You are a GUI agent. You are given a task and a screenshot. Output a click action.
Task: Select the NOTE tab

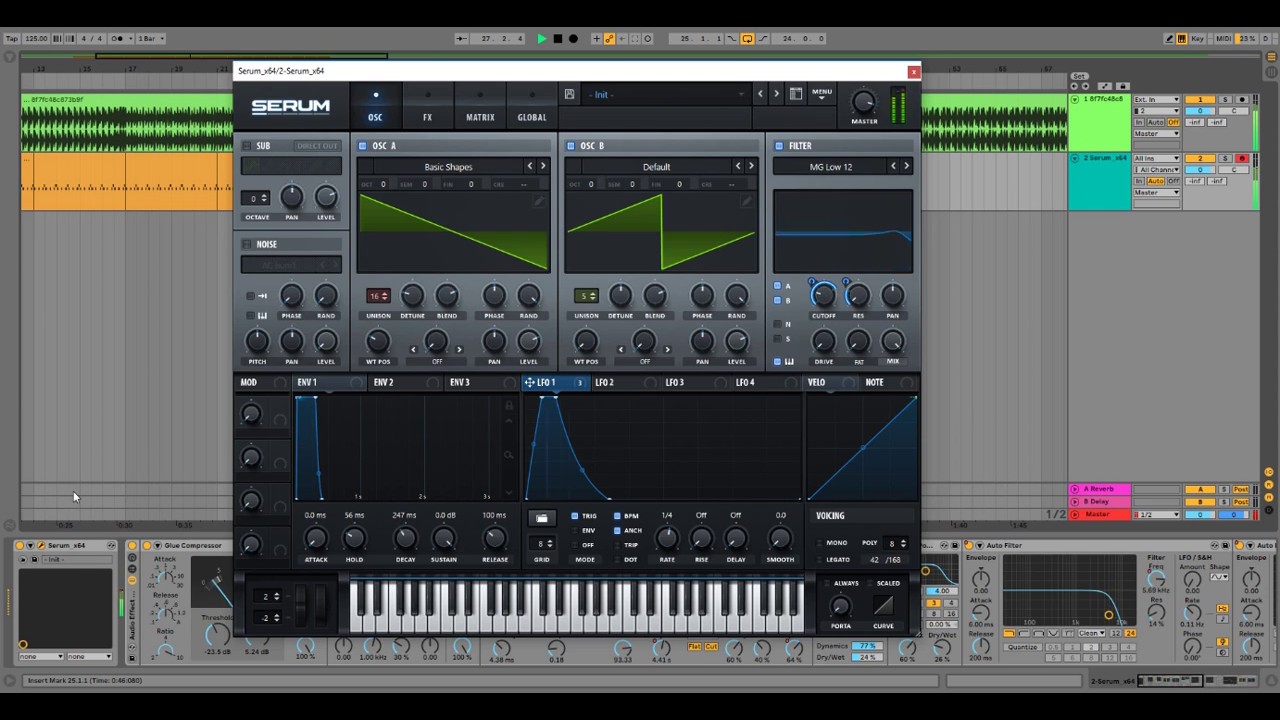[874, 382]
